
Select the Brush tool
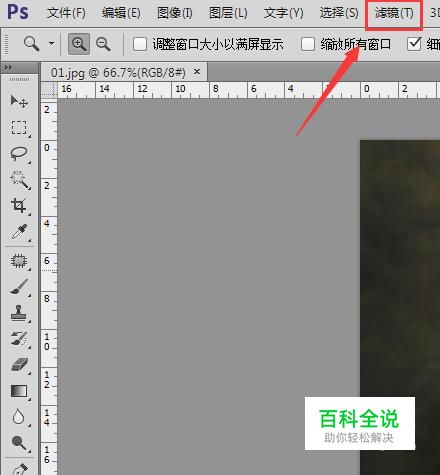[x=19, y=287]
